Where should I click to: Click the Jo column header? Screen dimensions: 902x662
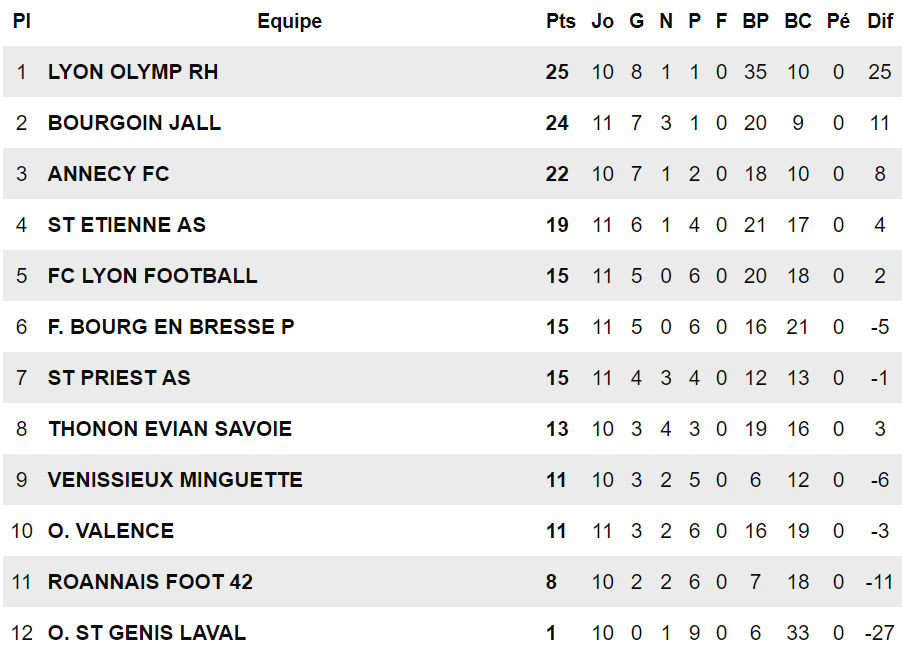602,21
